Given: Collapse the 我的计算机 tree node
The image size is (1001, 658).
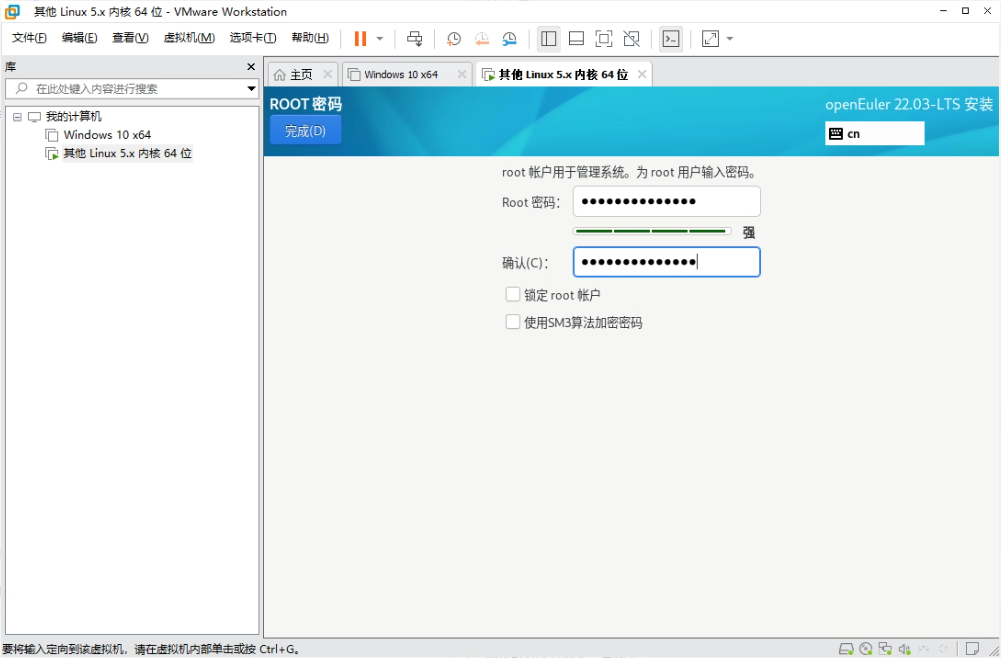Looking at the screenshot, I should [17, 117].
